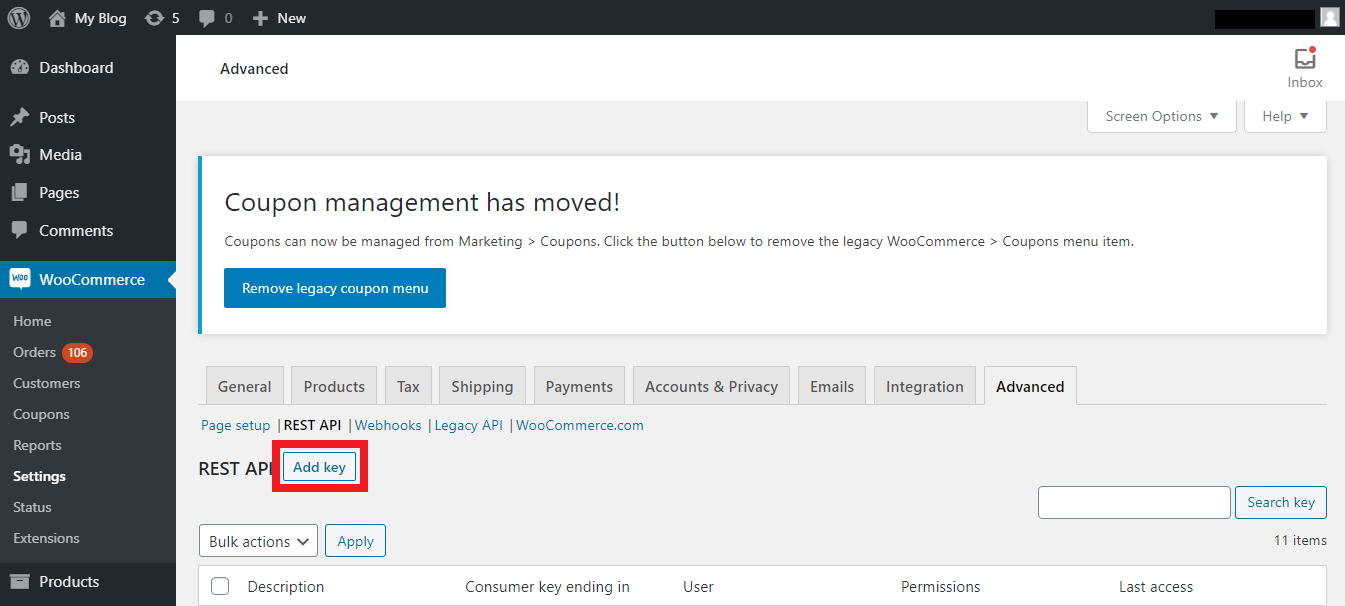The height and width of the screenshot is (606, 1345).
Task: Expand the Screen Options dropdown
Action: point(1161,116)
